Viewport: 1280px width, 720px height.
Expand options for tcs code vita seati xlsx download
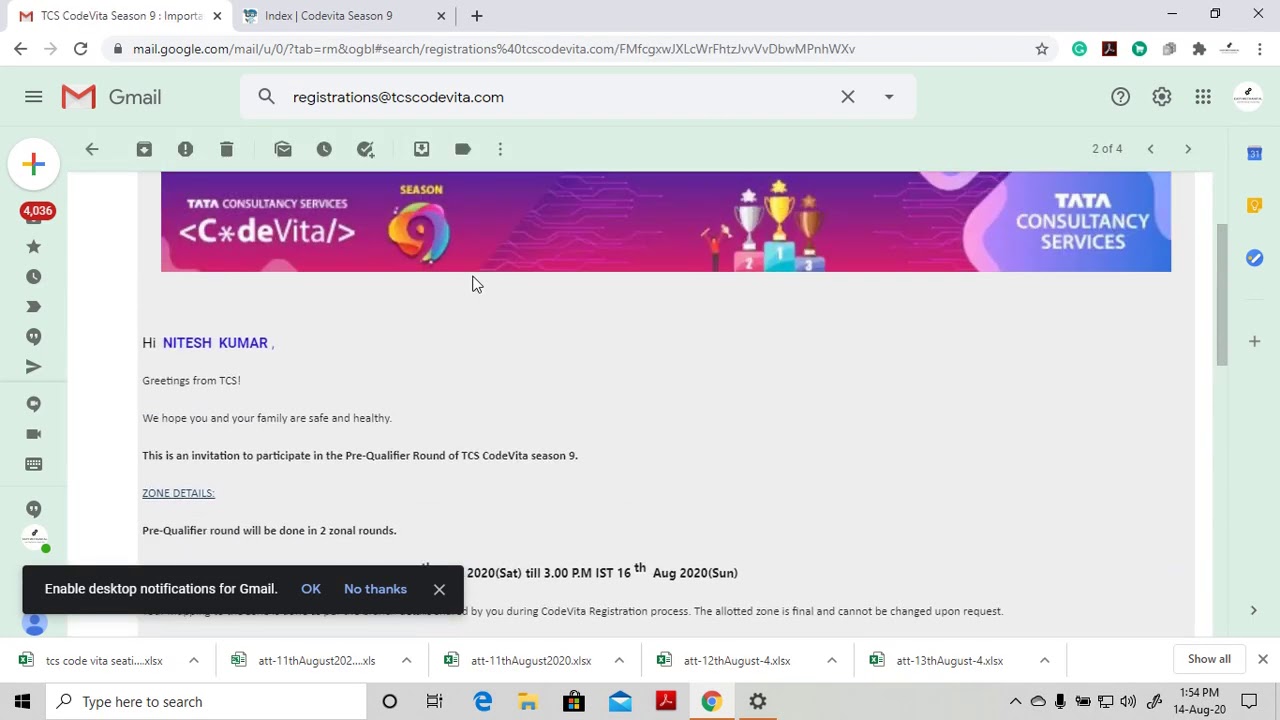coord(194,660)
